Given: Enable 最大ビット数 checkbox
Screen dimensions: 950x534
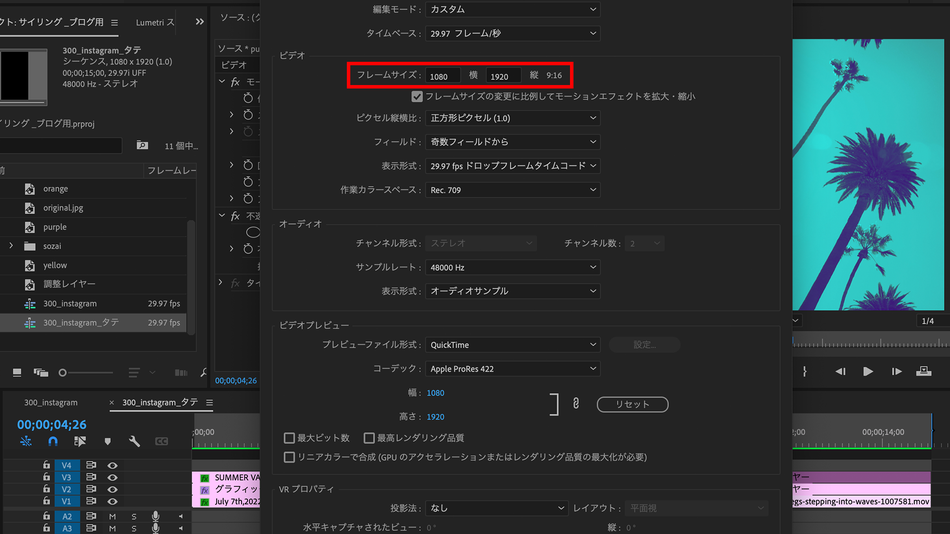Looking at the screenshot, I should [x=289, y=438].
